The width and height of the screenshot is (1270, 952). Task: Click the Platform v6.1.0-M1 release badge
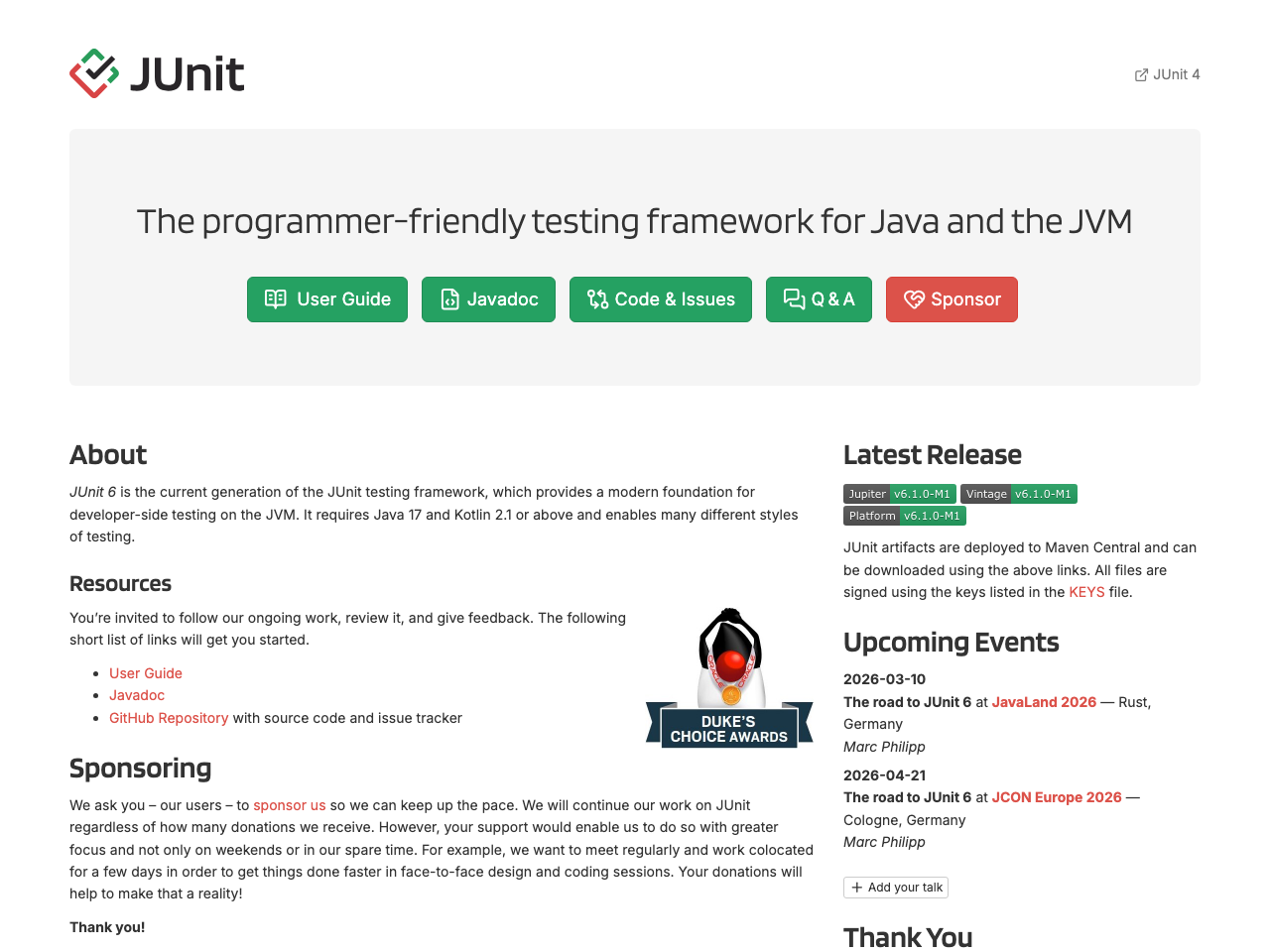(904, 515)
